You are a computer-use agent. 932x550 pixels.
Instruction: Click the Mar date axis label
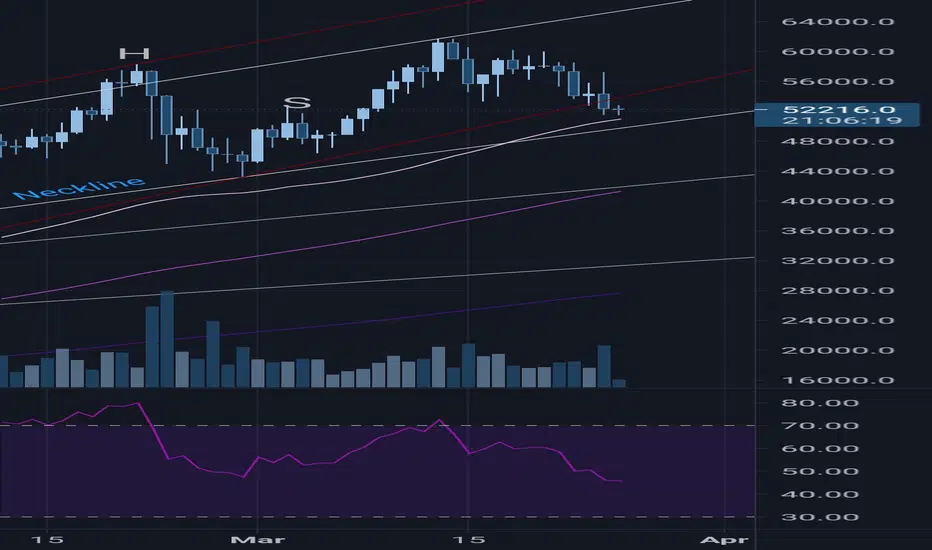tap(257, 540)
